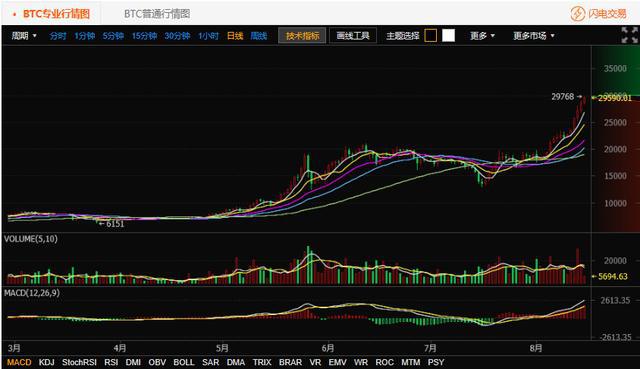Select the MTM indicator tab
The height and width of the screenshot is (369, 640).
(411, 362)
